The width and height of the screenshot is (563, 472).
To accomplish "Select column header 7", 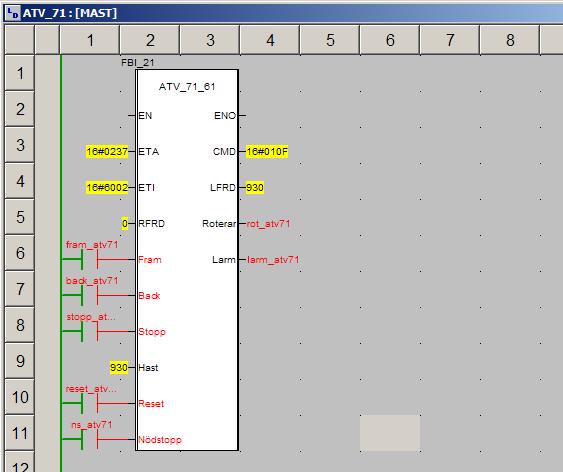I will [x=450, y=40].
